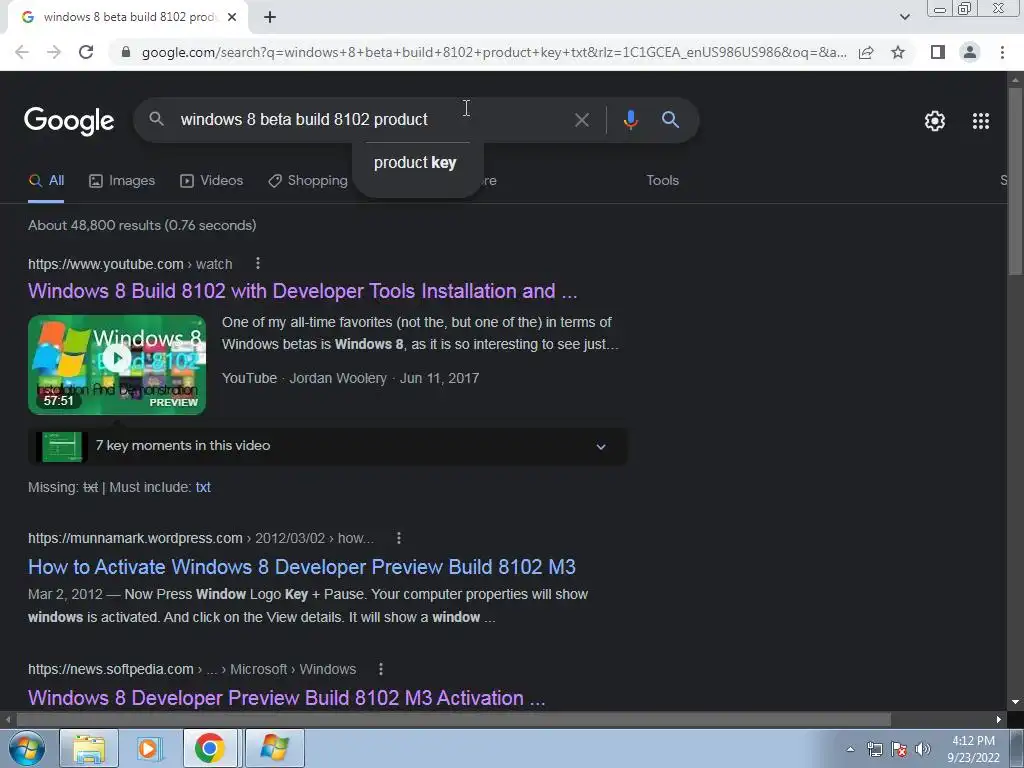Image resolution: width=1024 pixels, height=768 pixels.
Task: Click the 'Jordan Woolery' uploader text
Action: 338,378
